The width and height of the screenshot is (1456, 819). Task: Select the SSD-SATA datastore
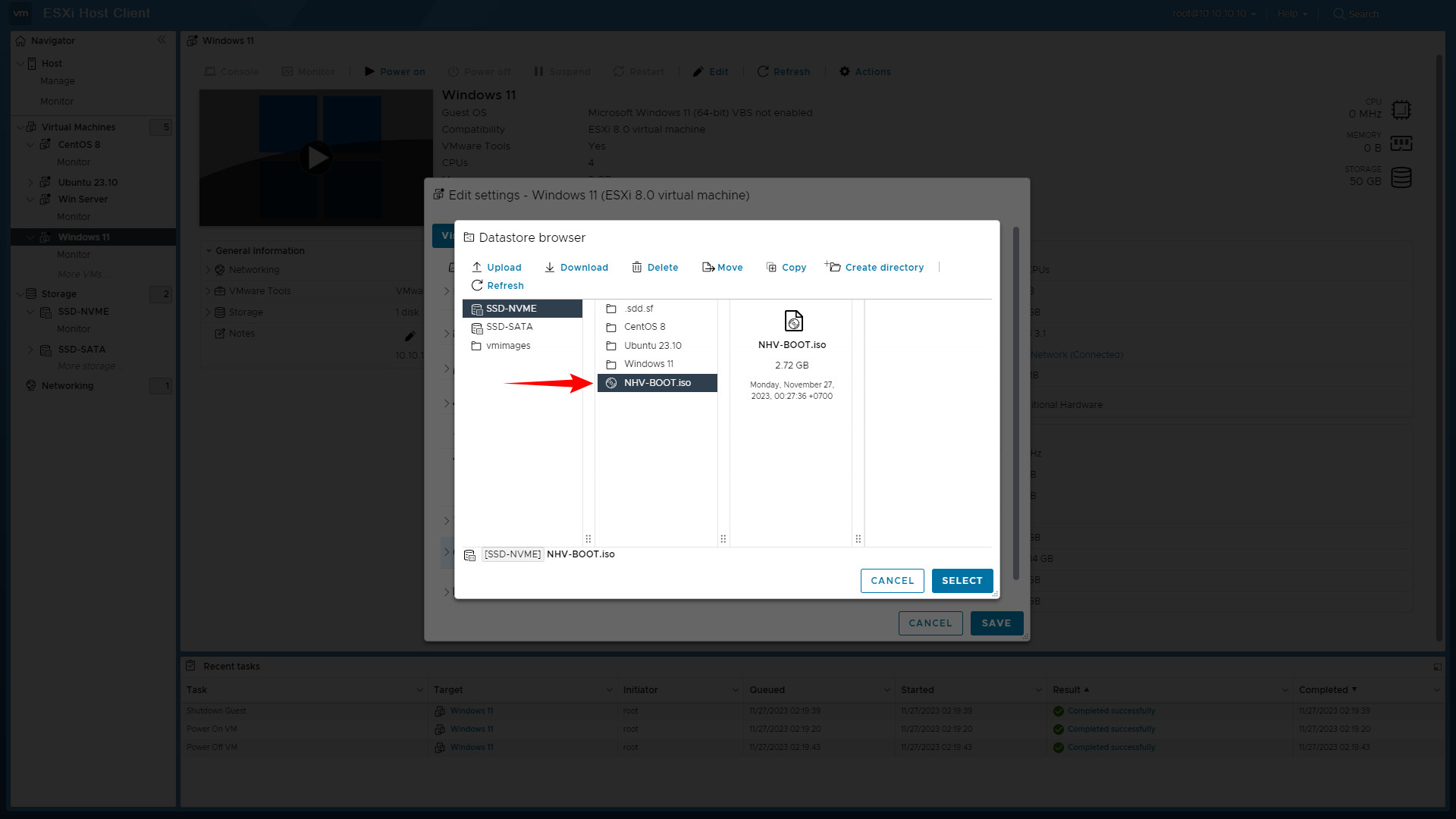pos(509,327)
